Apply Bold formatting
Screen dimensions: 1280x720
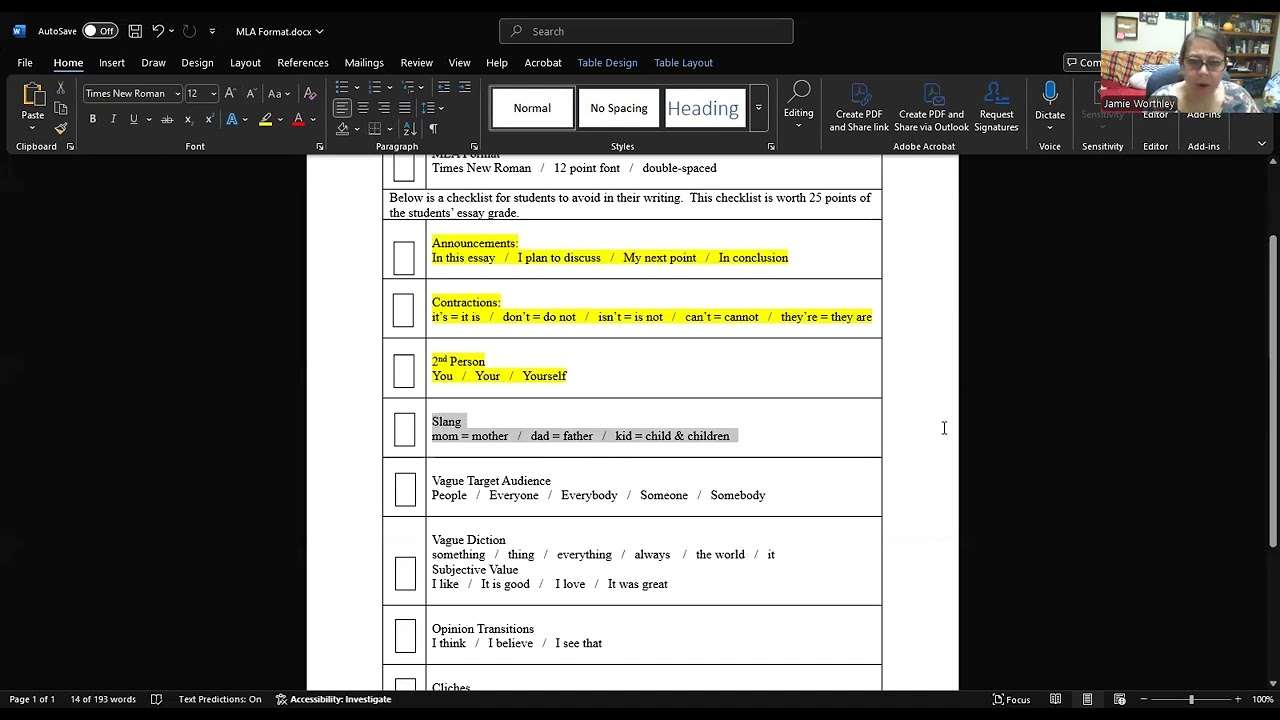[x=93, y=119]
